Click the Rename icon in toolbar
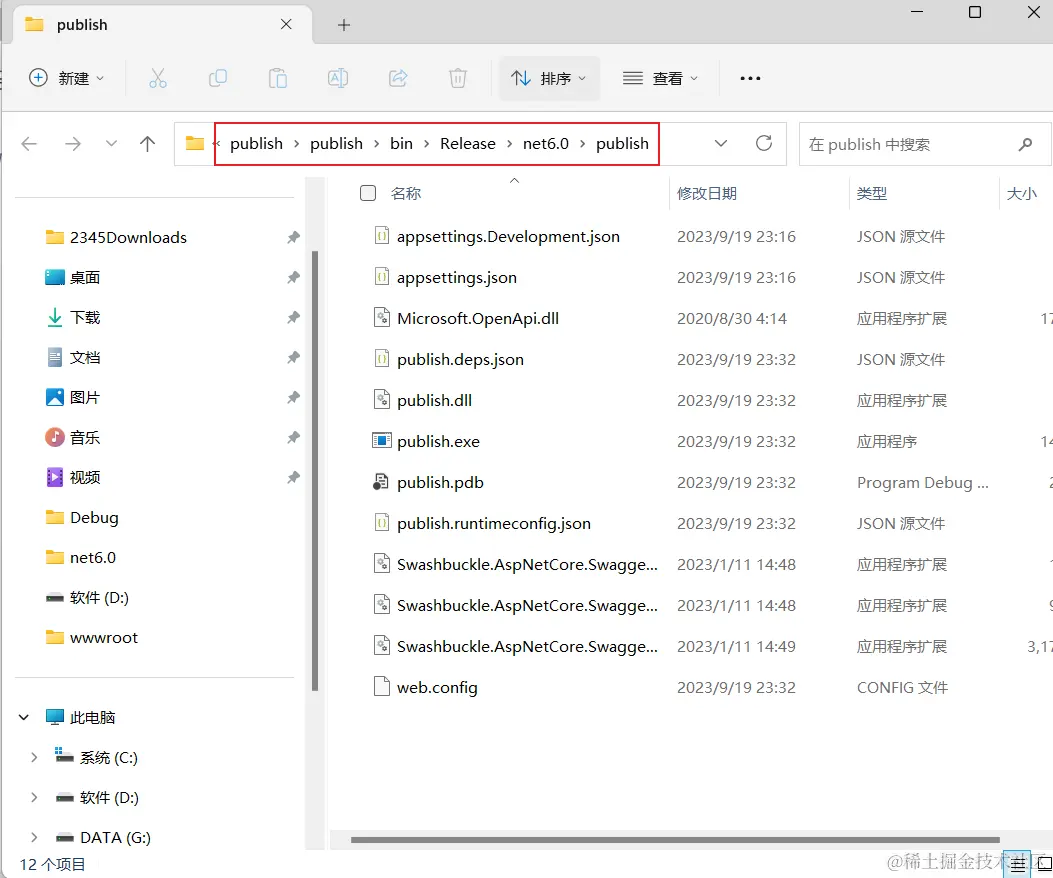 coord(338,79)
